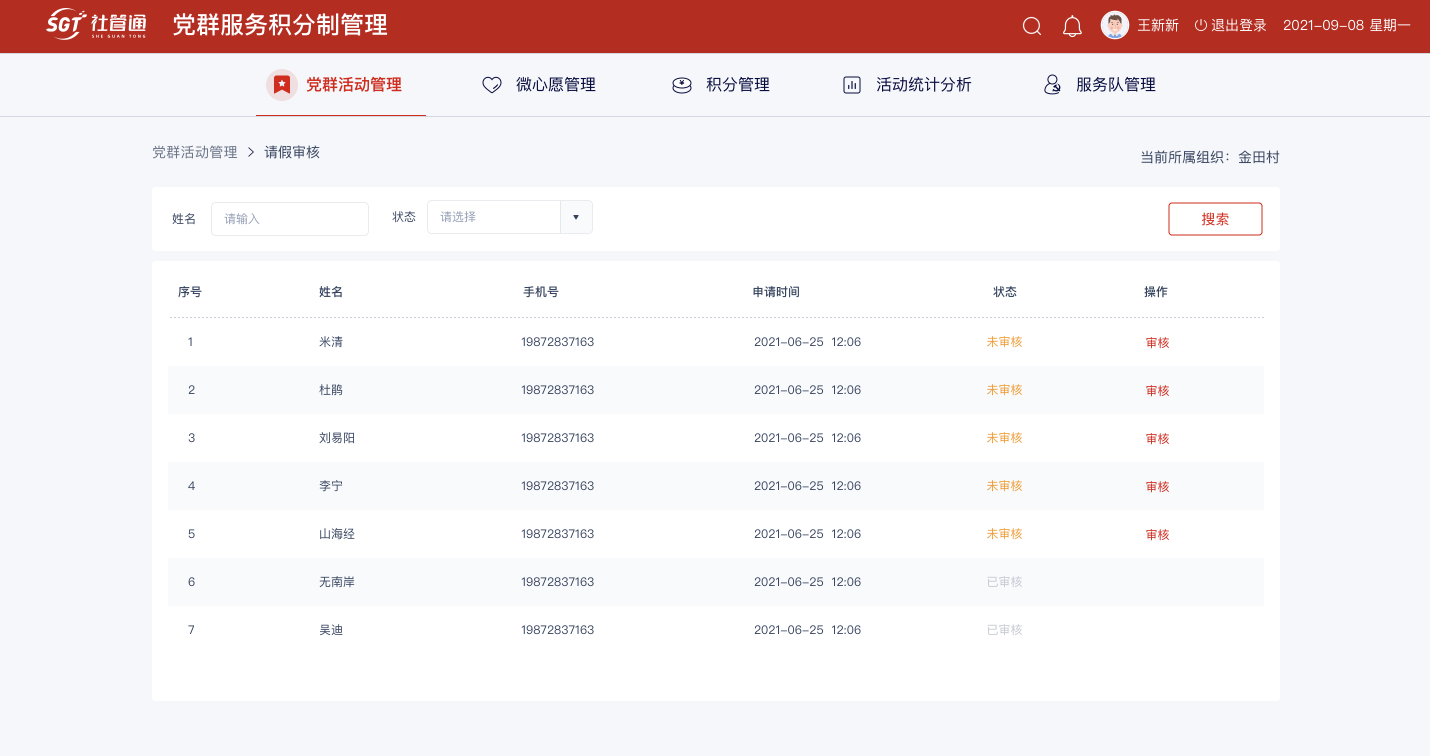Click the 搜索 button
The width and height of the screenshot is (1430, 756).
tap(1215, 219)
